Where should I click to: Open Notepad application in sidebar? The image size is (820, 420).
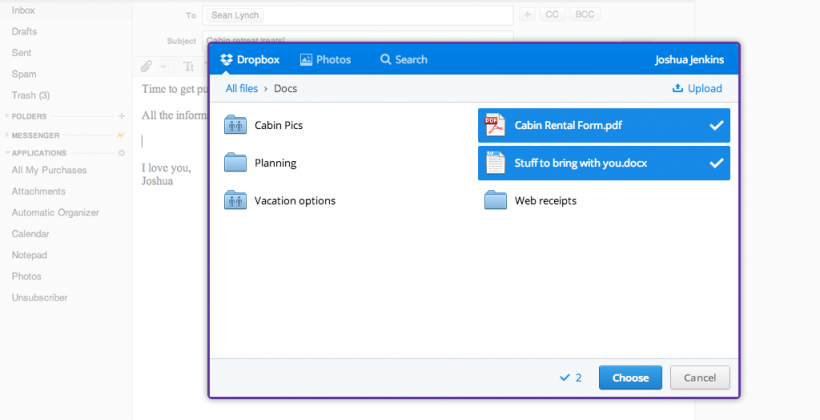(x=29, y=255)
